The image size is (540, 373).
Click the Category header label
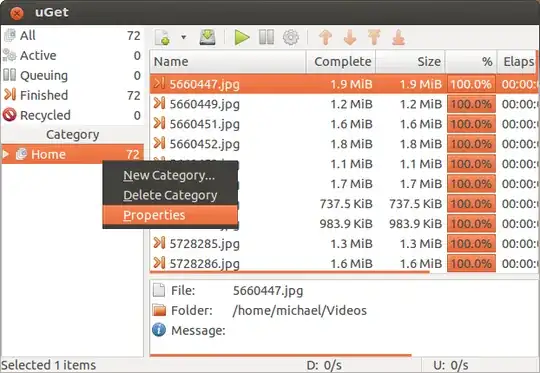click(x=72, y=135)
